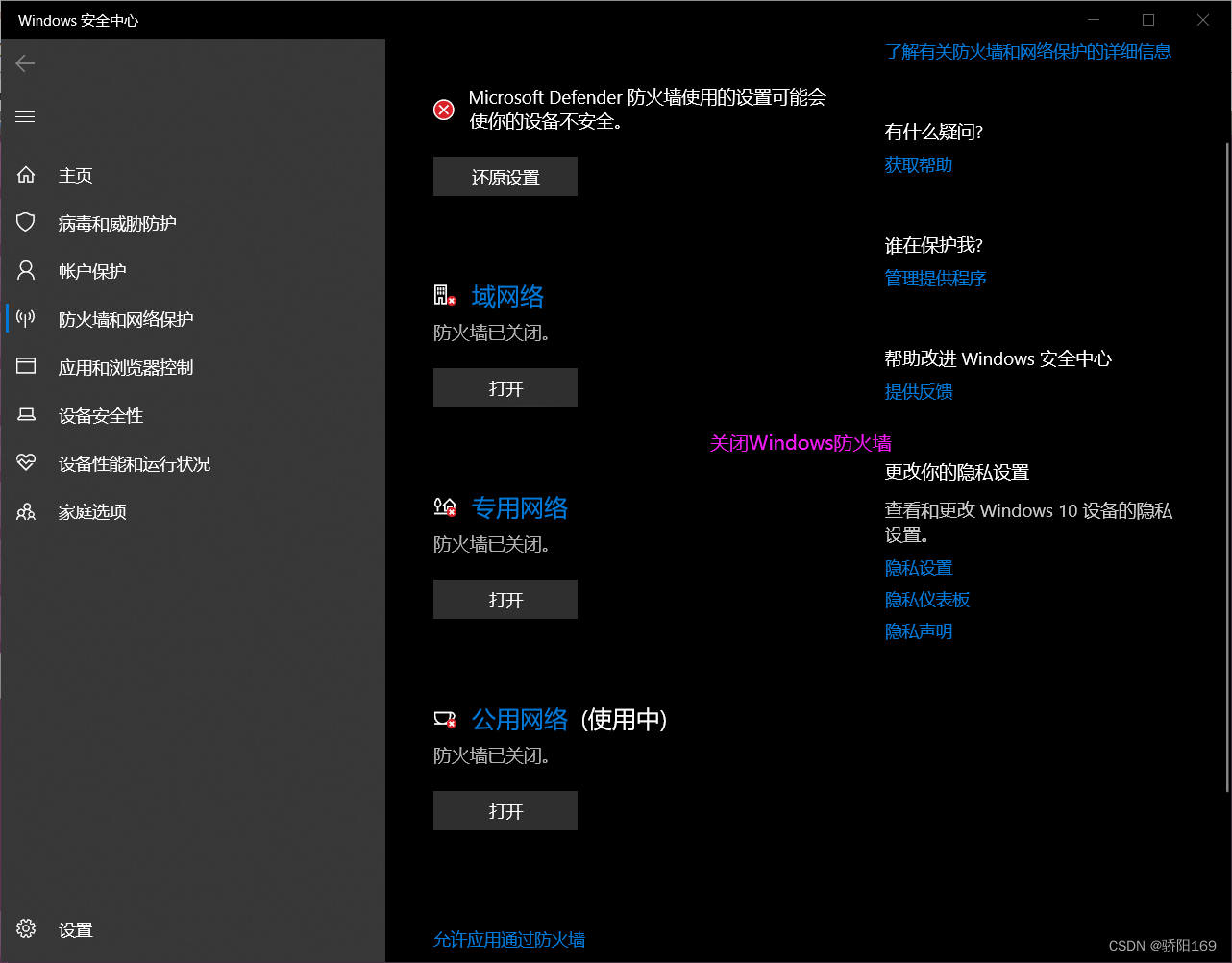Click the Microsoft Defender 防火墙 warning text
The width and height of the screenshot is (1232, 963).
[648, 110]
